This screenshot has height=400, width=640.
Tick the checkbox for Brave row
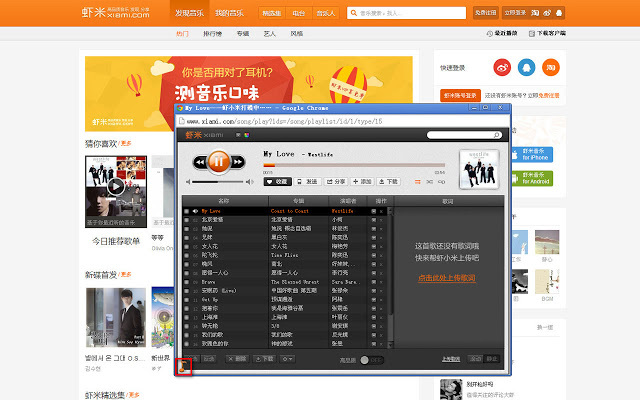pos(187,282)
